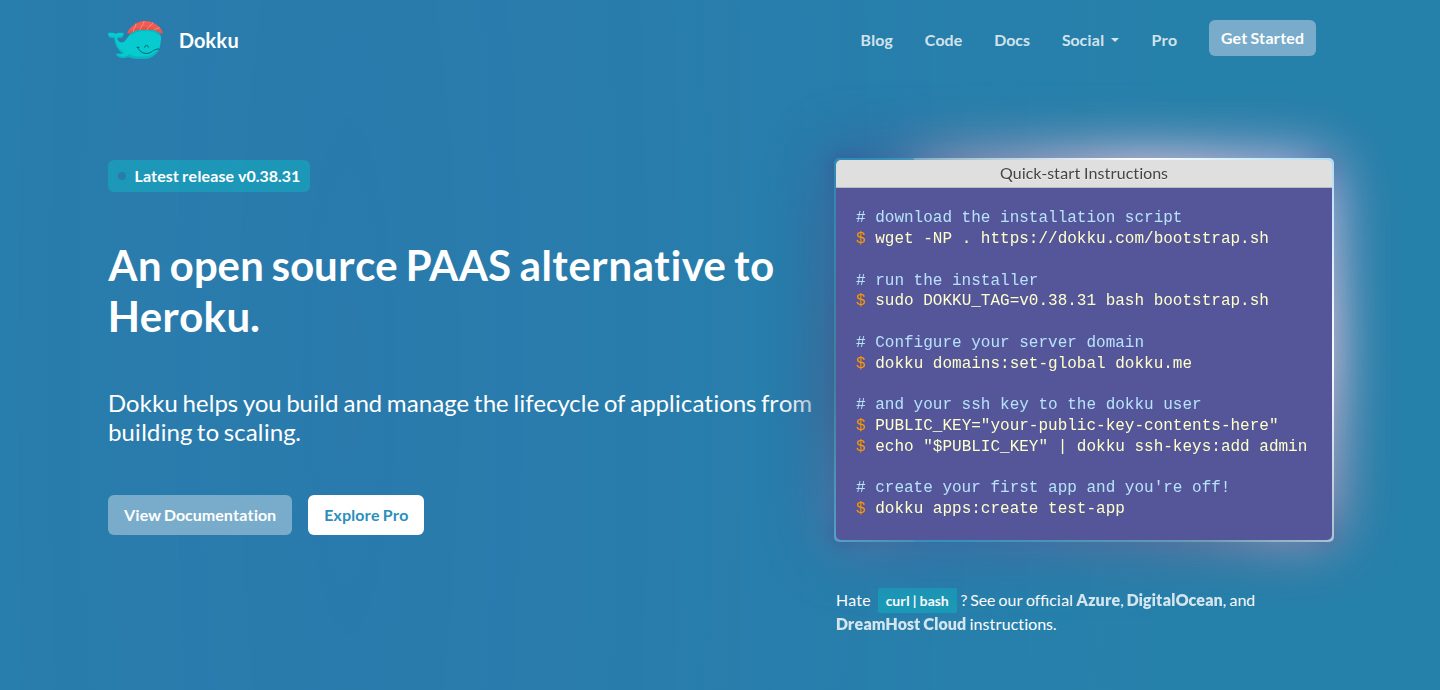Click the Quick-start Instructions title bar
1440x690 pixels.
[x=1084, y=173]
